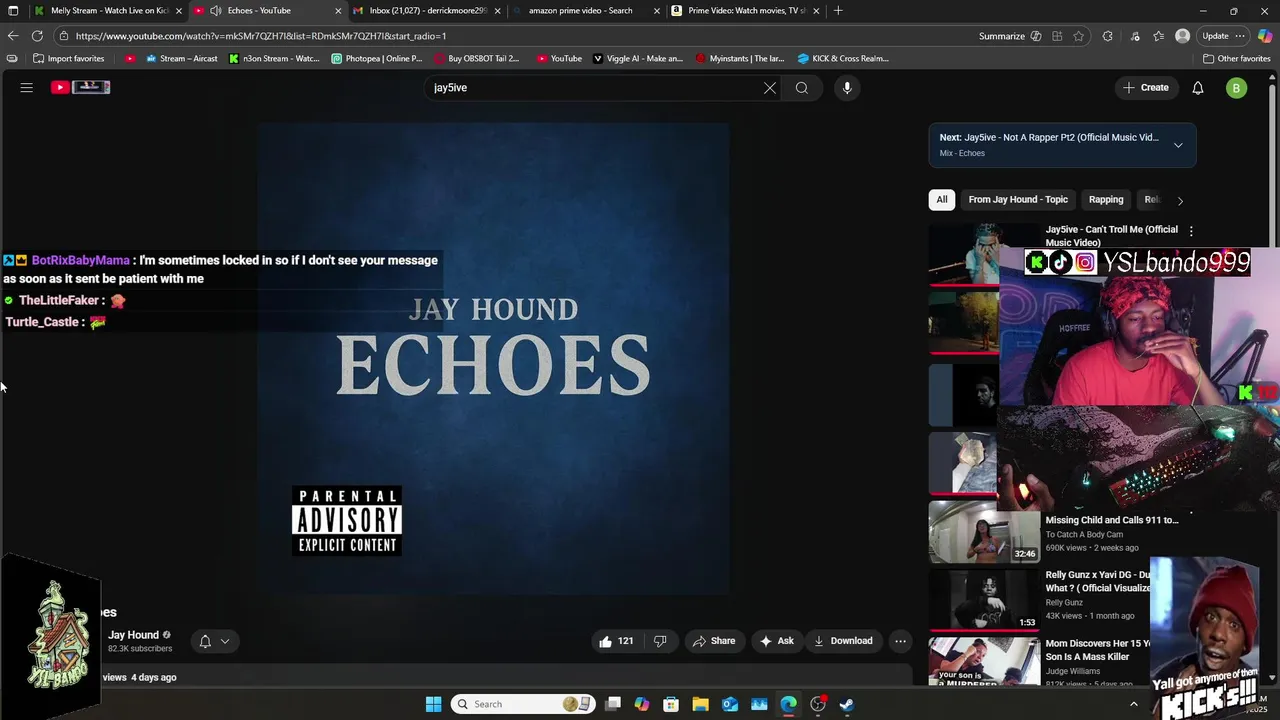Open Relly Gunz x Yavi DG video thumbnail
Screen dimensions: 1280x720
[x=985, y=600]
